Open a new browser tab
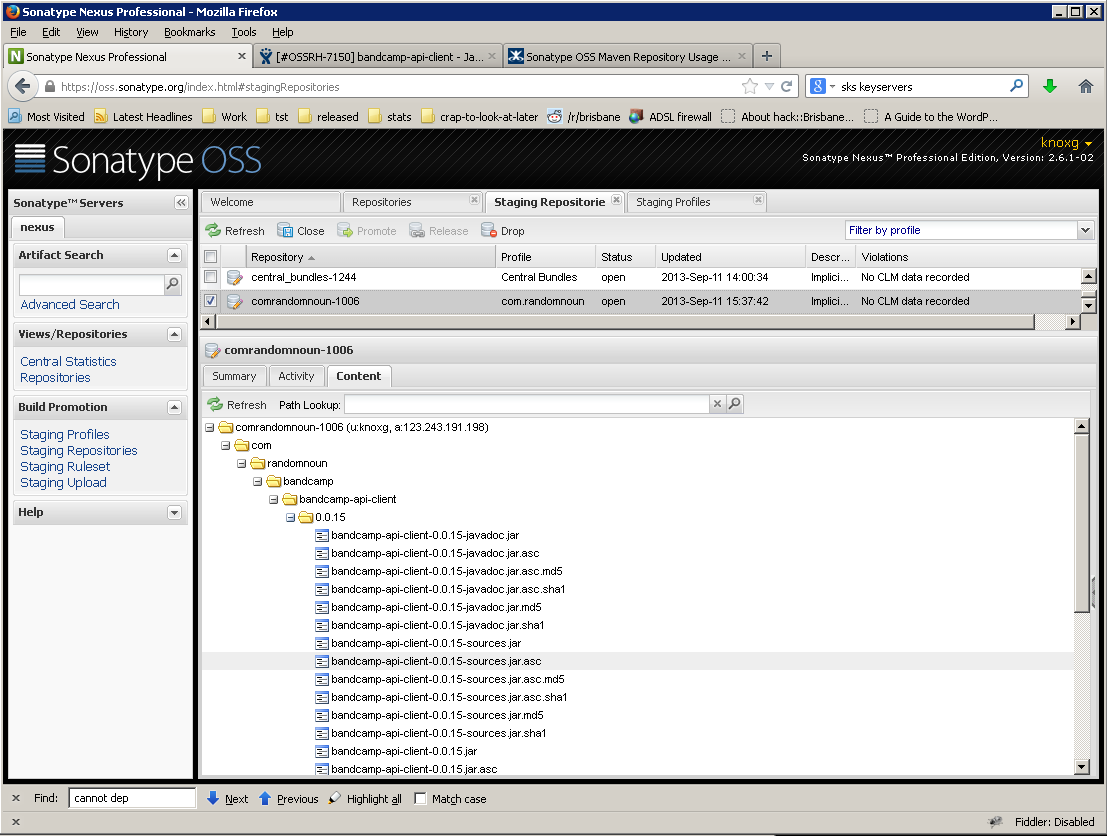Screen dimensions: 1107x836 (x=767, y=56)
